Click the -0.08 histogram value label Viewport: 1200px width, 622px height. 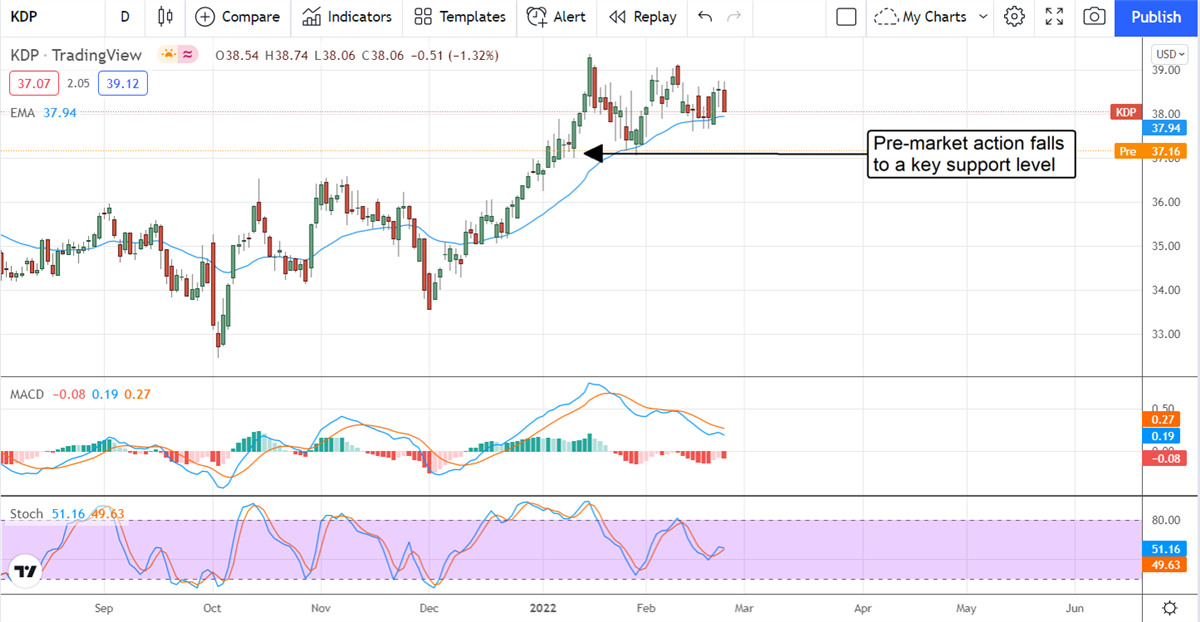click(1165, 457)
